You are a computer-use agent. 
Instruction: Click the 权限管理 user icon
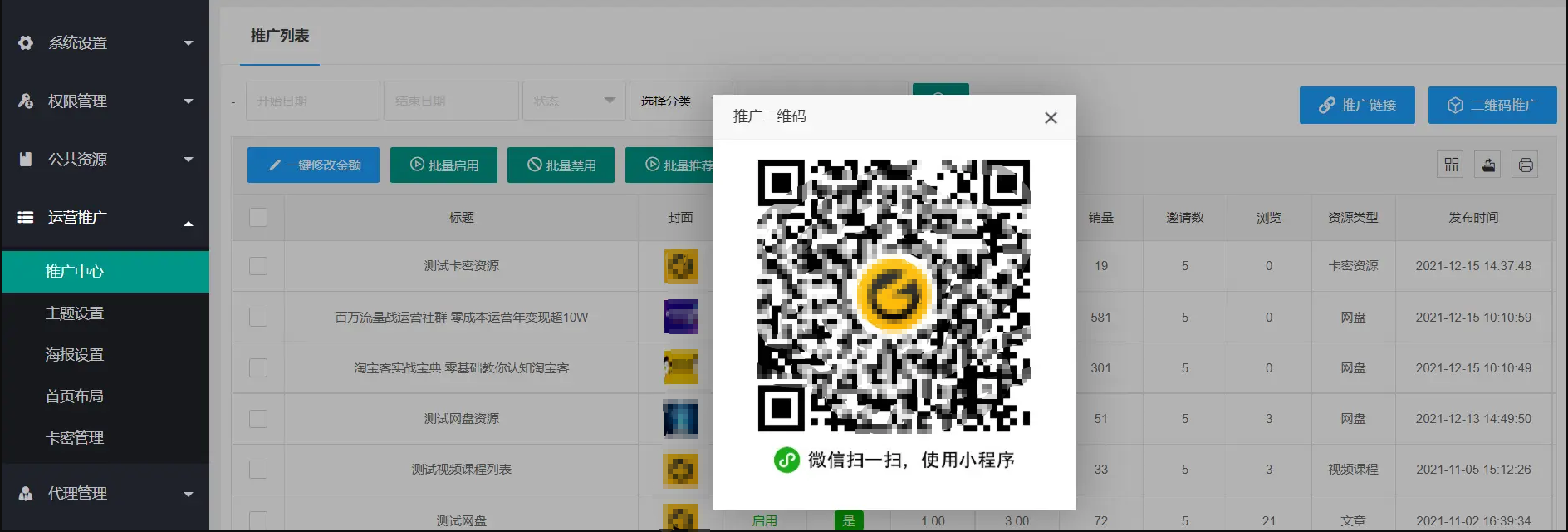tap(26, 101)
